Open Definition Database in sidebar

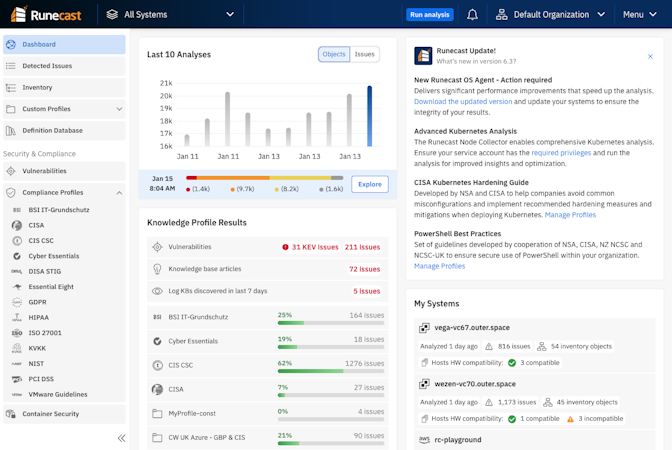point(52,130)
